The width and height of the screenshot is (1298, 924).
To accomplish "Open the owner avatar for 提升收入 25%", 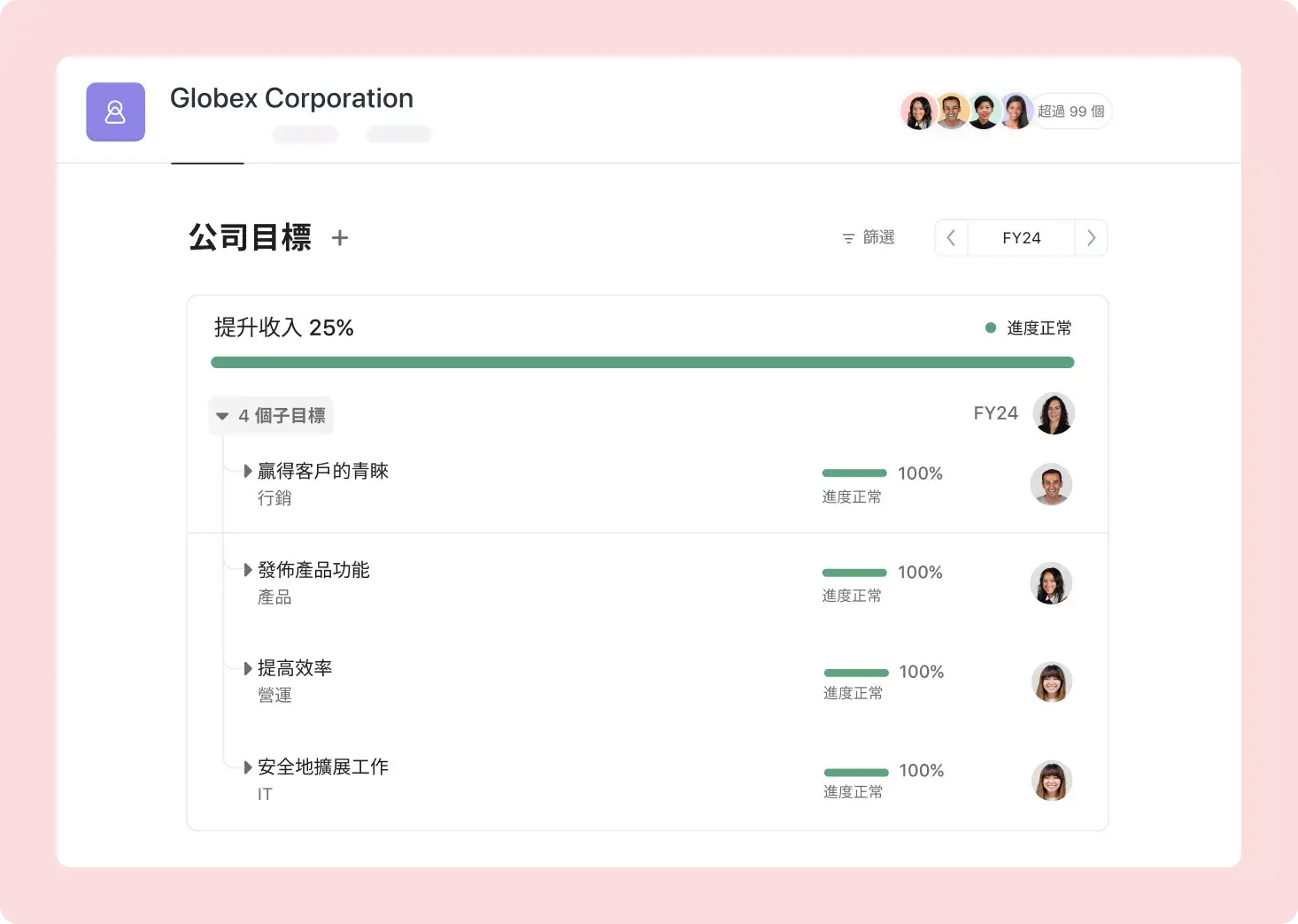I will [x=1054, y=413].
